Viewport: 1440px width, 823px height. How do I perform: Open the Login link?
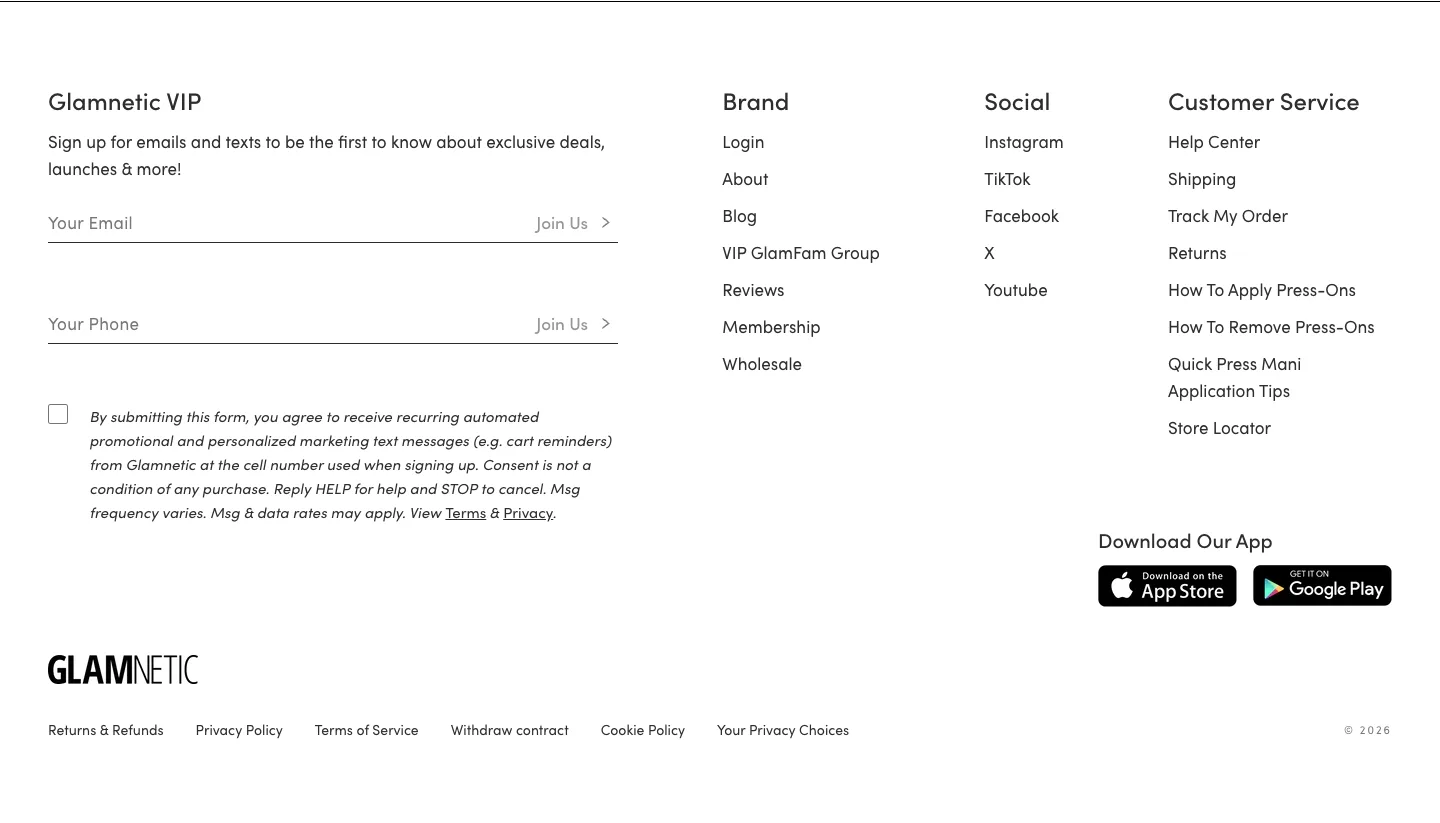(x=743, y=142)
